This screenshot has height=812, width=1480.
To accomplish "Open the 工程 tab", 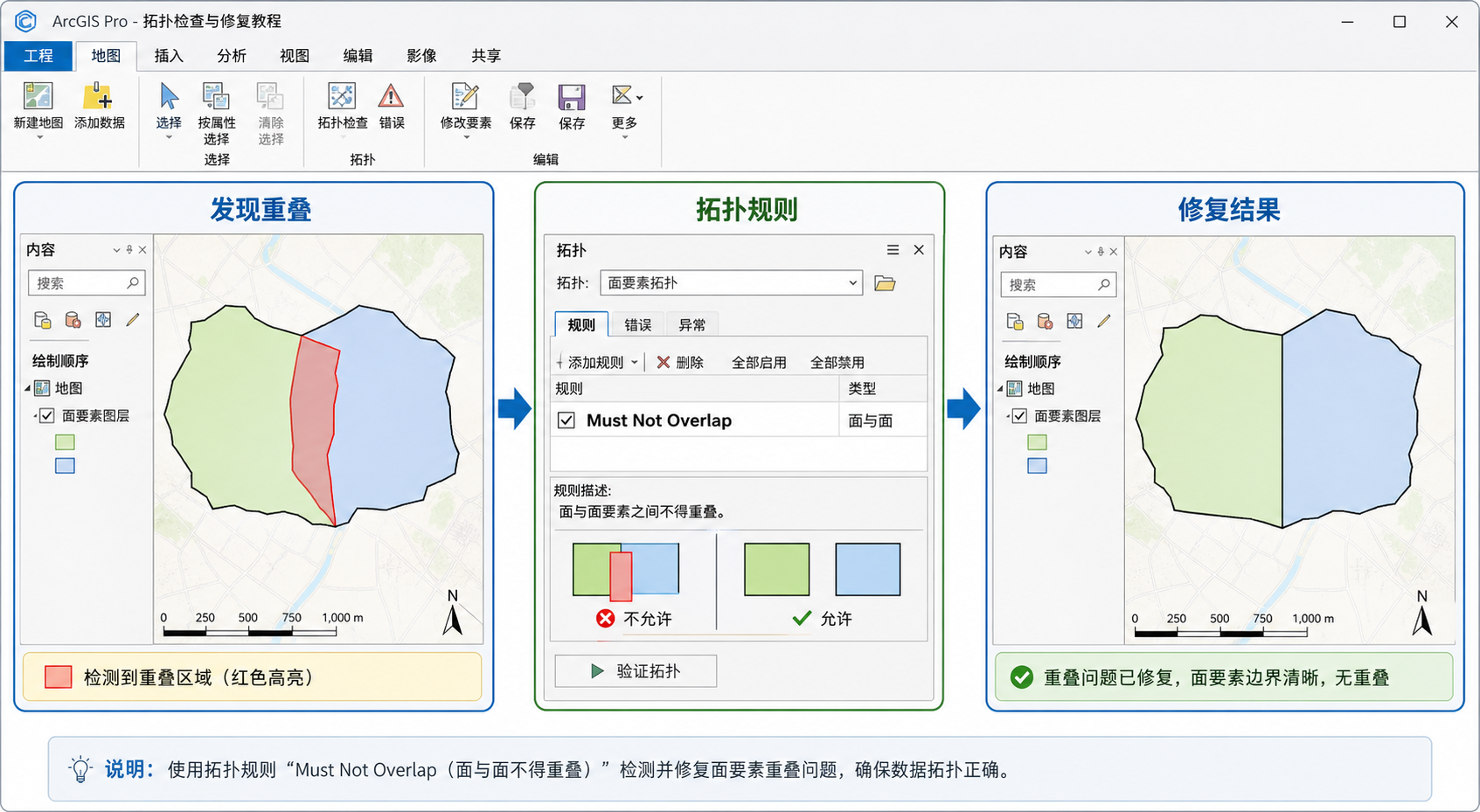I will 38,56.
